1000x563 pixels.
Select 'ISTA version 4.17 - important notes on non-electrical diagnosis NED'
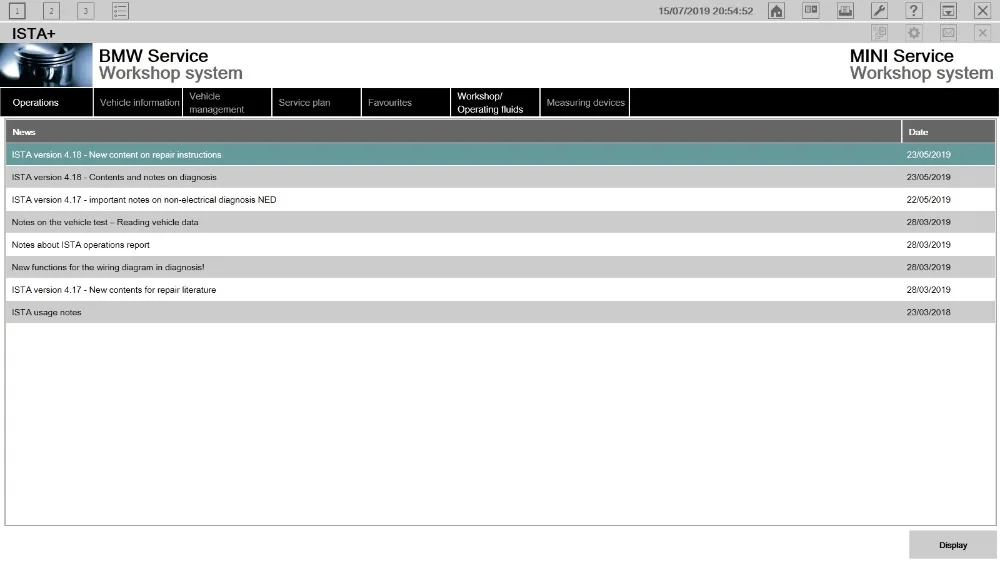500,200
